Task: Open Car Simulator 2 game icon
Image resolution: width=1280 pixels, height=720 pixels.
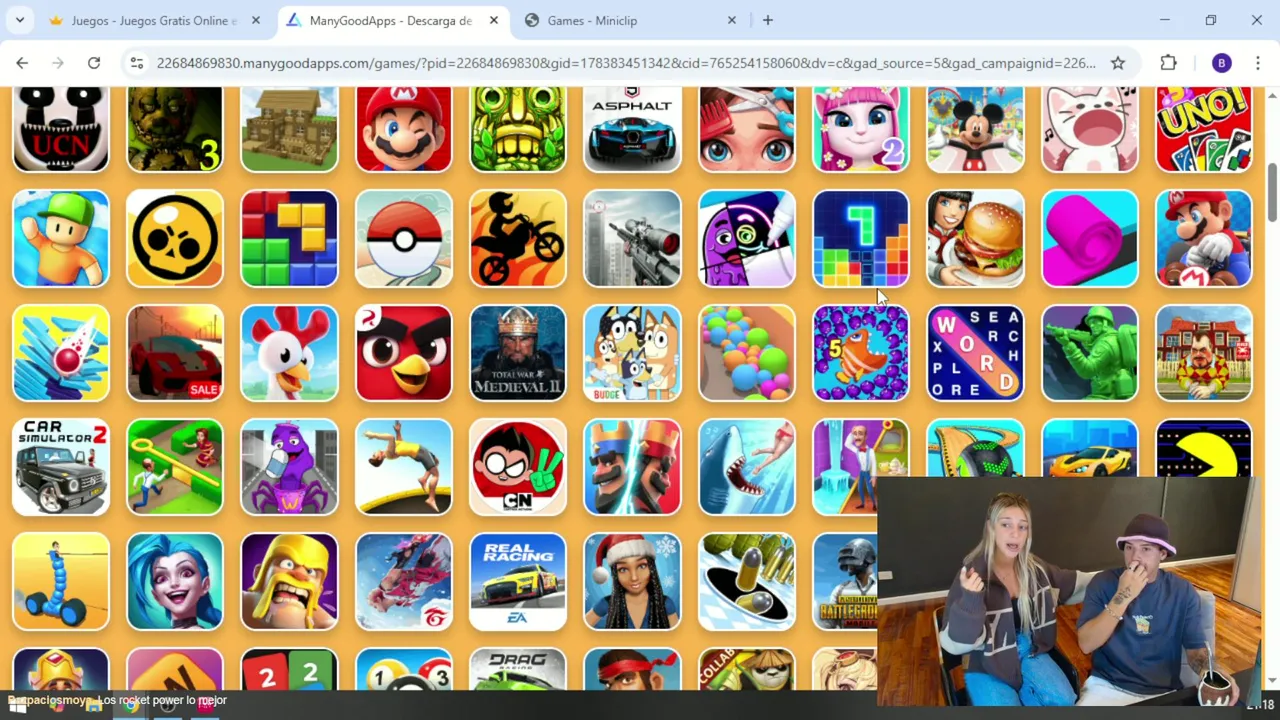Action: [61, 467]
